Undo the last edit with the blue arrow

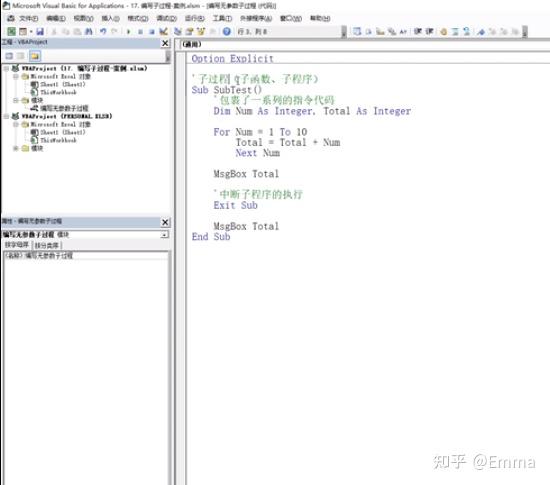[x=103, y=32]
